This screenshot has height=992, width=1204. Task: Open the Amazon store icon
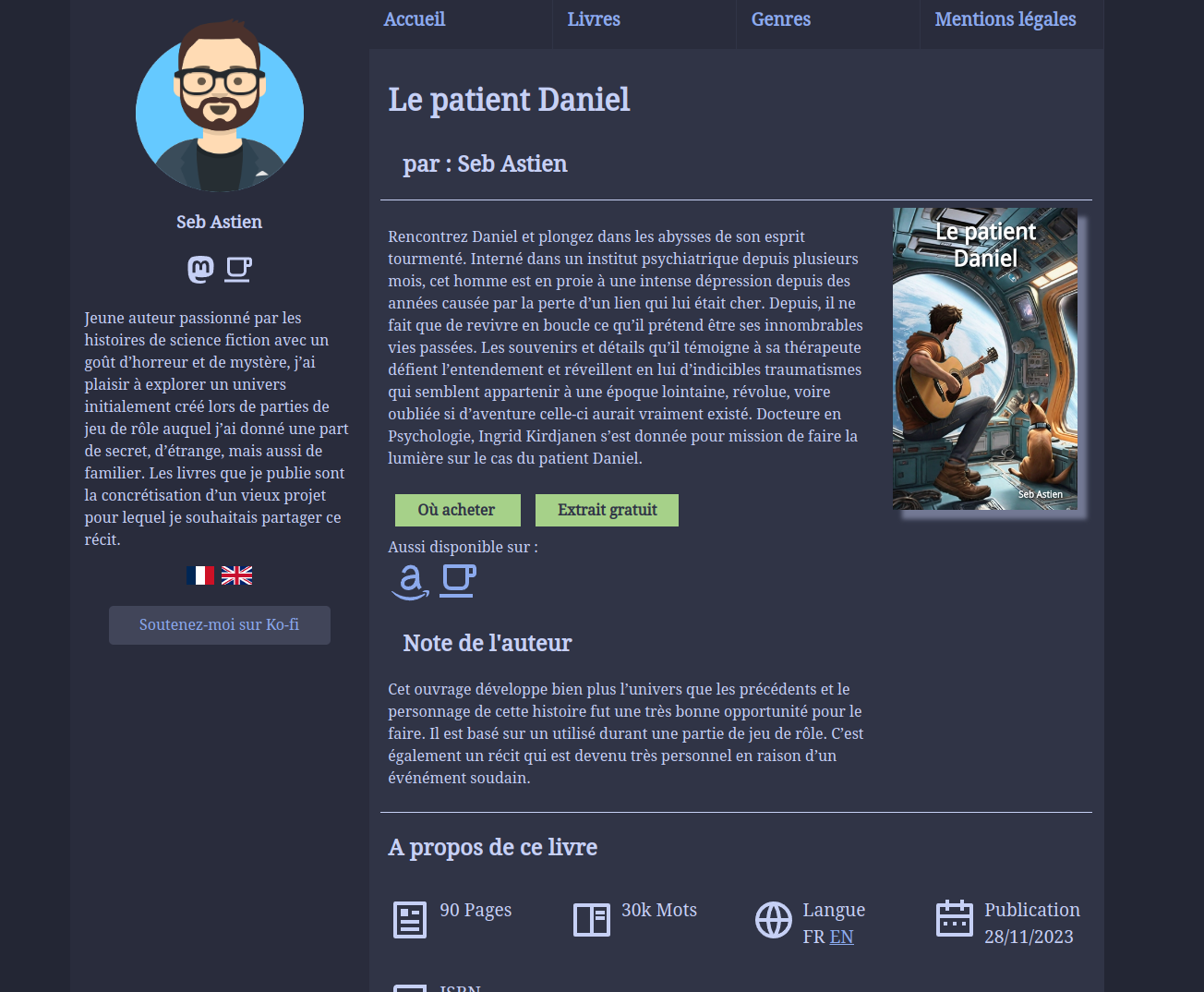tap(410, 582)
